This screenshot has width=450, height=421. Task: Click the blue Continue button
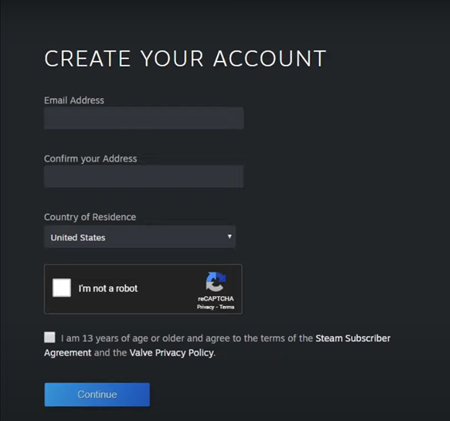coord(97,395)
